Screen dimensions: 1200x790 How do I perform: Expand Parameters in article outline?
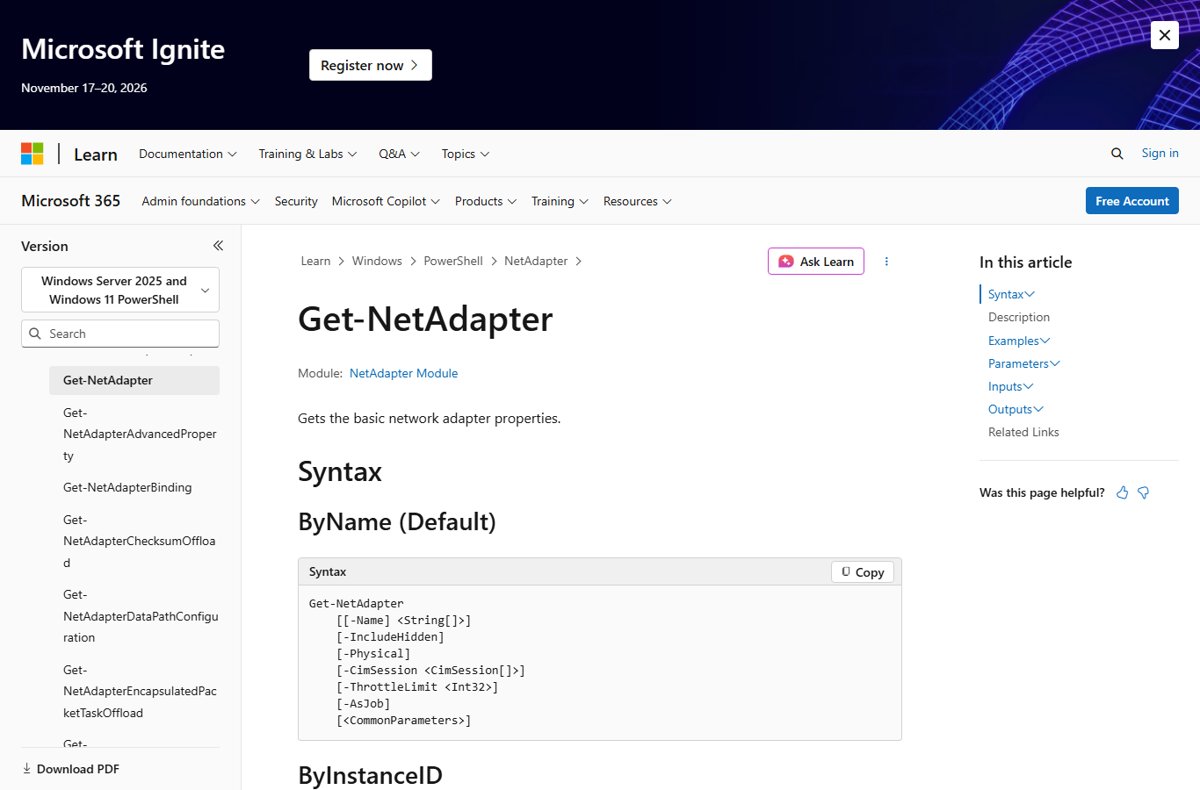(x=1024, y=363)
